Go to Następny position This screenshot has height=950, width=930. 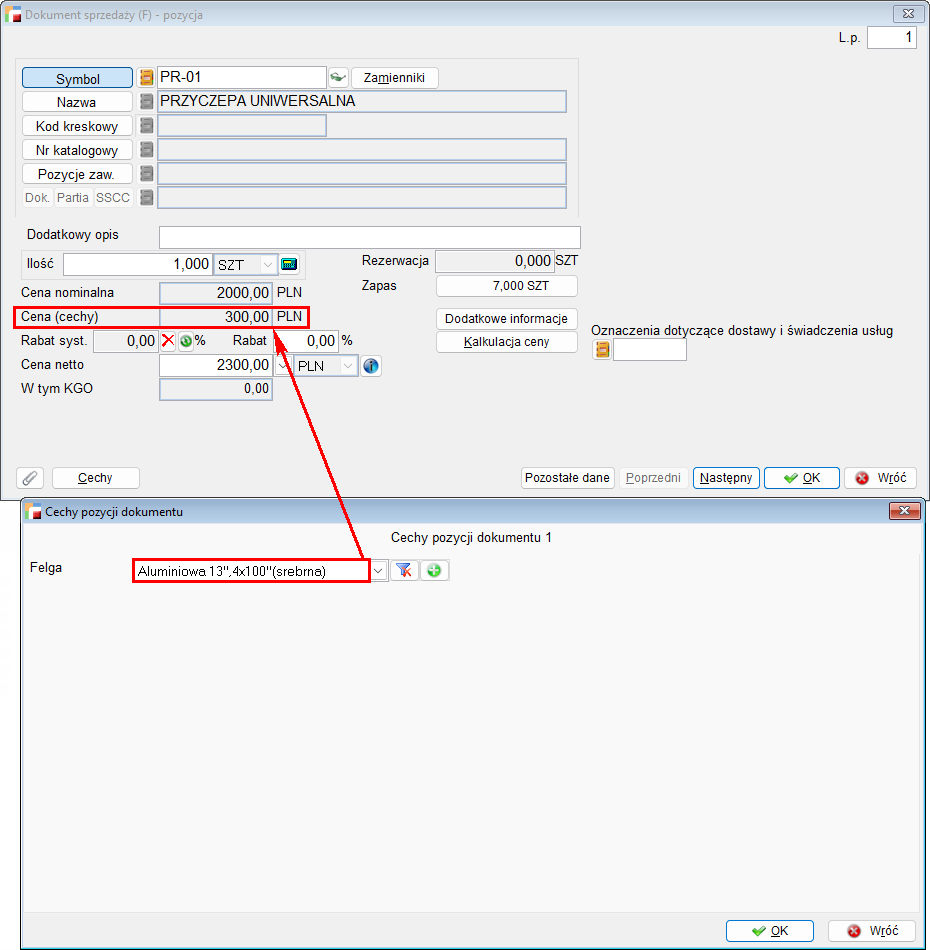pos(726,478)
